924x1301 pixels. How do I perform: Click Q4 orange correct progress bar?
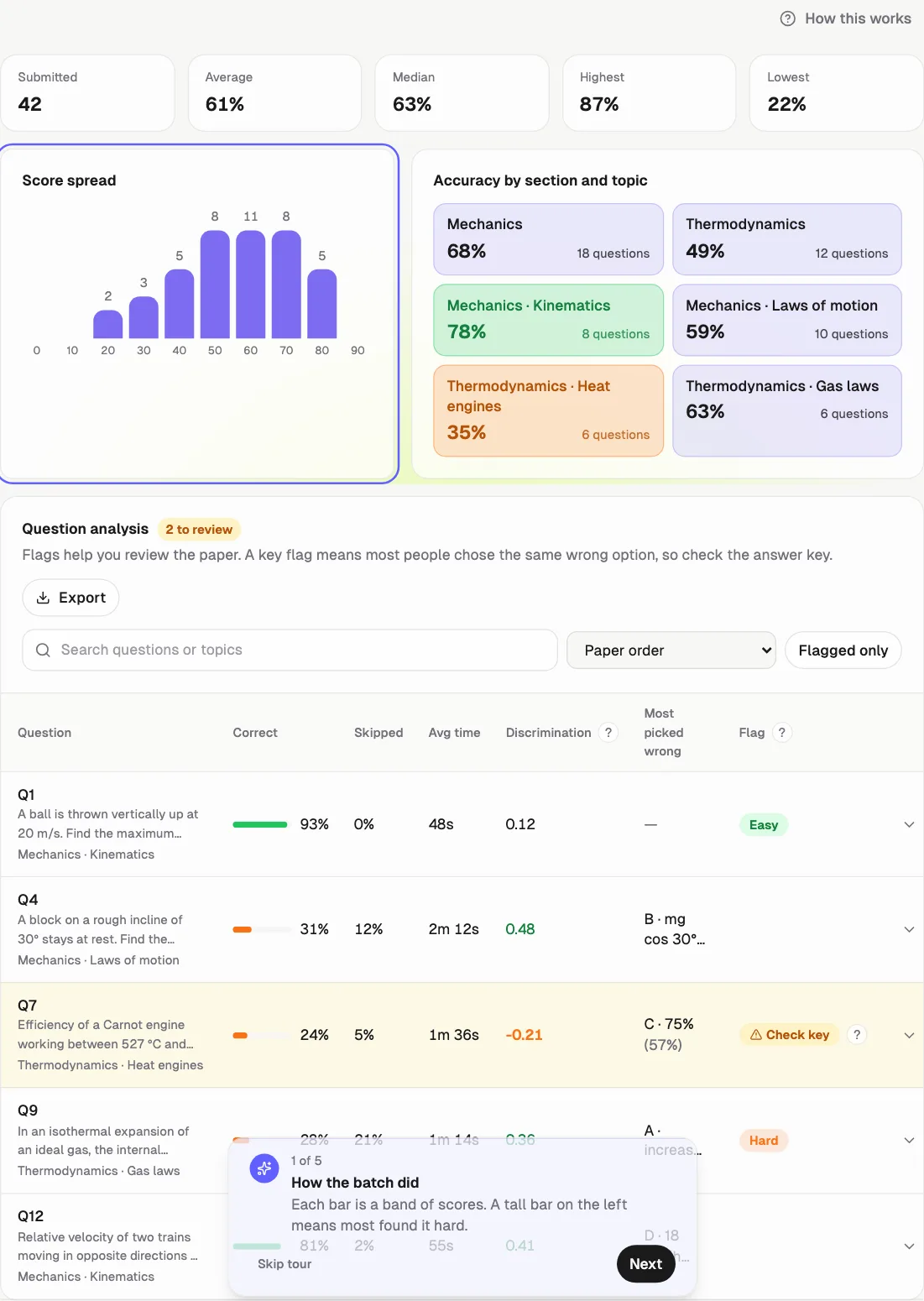click(243, 929)
